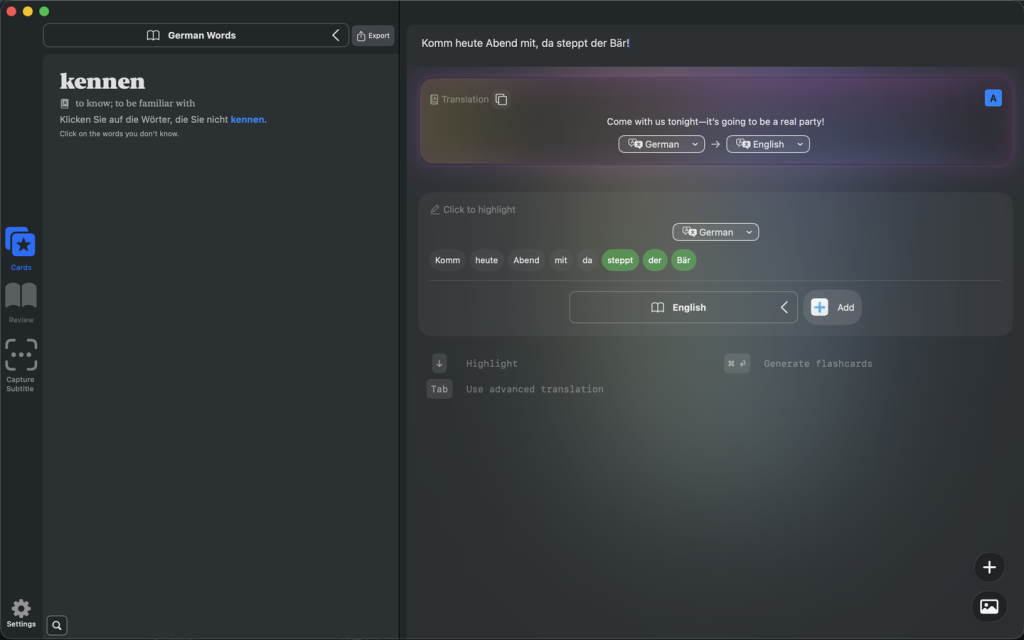The image size is (1024, 640).
Task: Open target language English dropdown
Action: click(x=767, y=144)
